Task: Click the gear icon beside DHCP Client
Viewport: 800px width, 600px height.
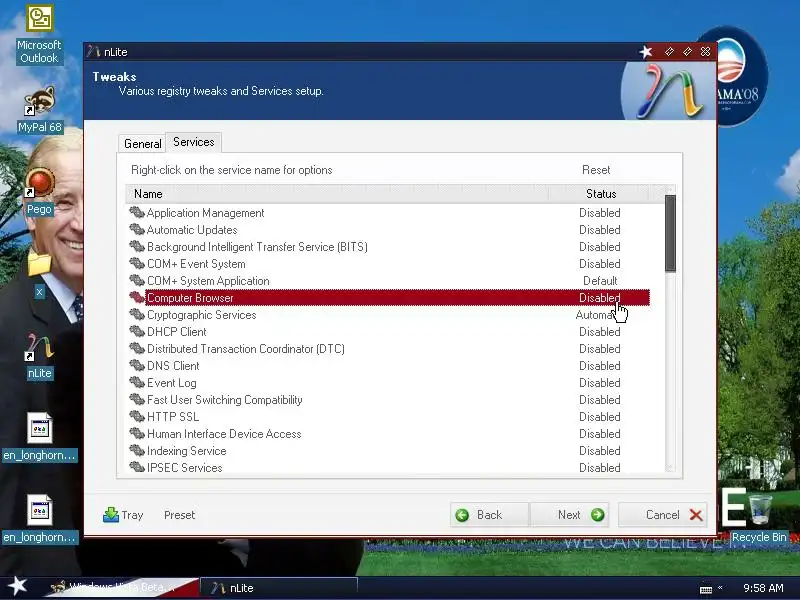Action: 137,331
